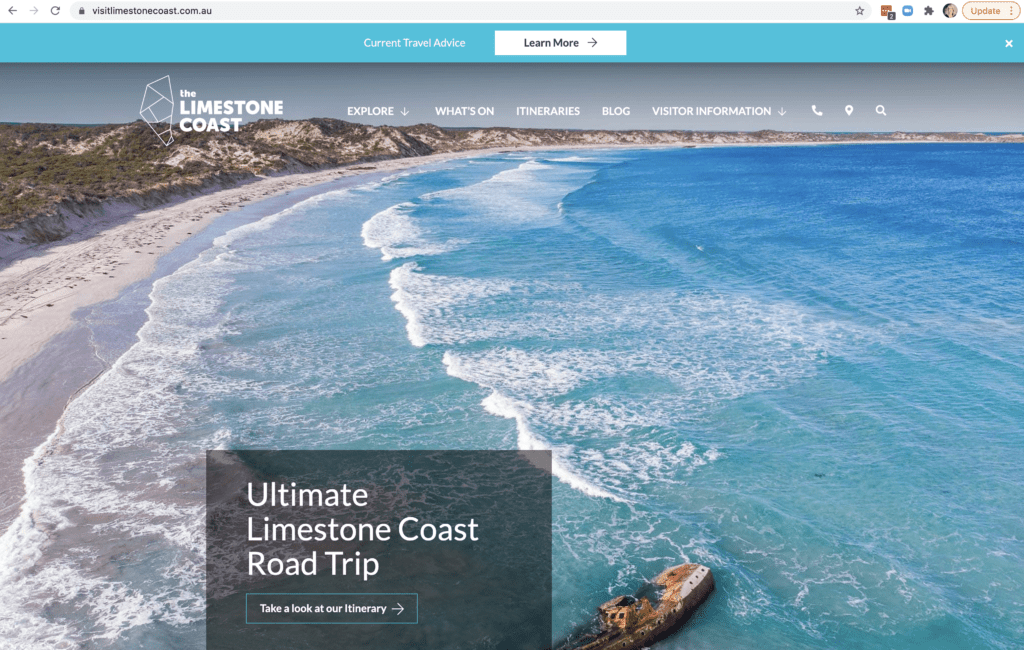
Task: Open the What's On page
Action: tap(464, 111)
